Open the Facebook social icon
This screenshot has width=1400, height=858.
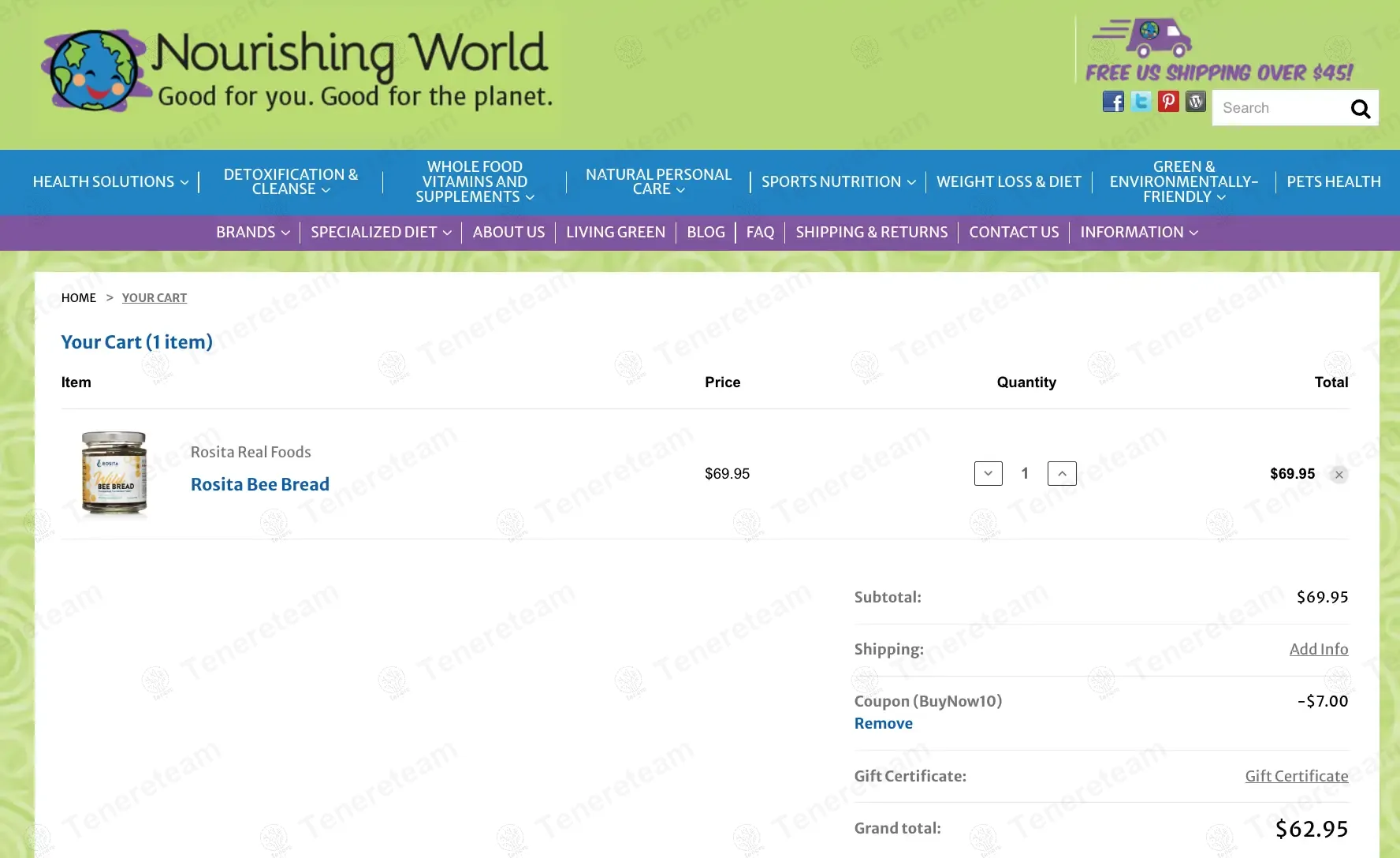[1113, 101]
